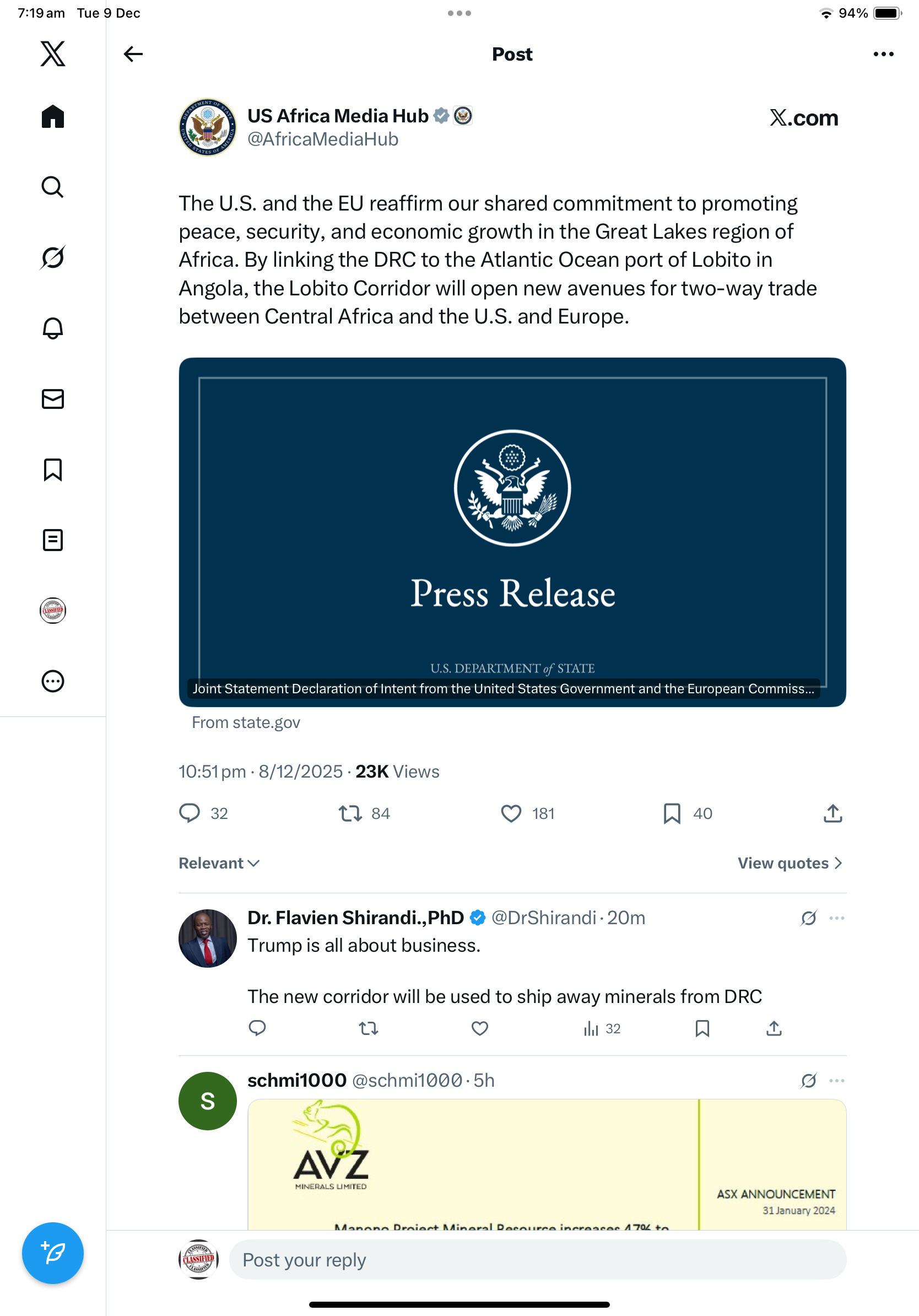Open the Search magnifier icon
Image resolution: width=919 pixels, height=1316 pixels.
click(x=53, y=187)
